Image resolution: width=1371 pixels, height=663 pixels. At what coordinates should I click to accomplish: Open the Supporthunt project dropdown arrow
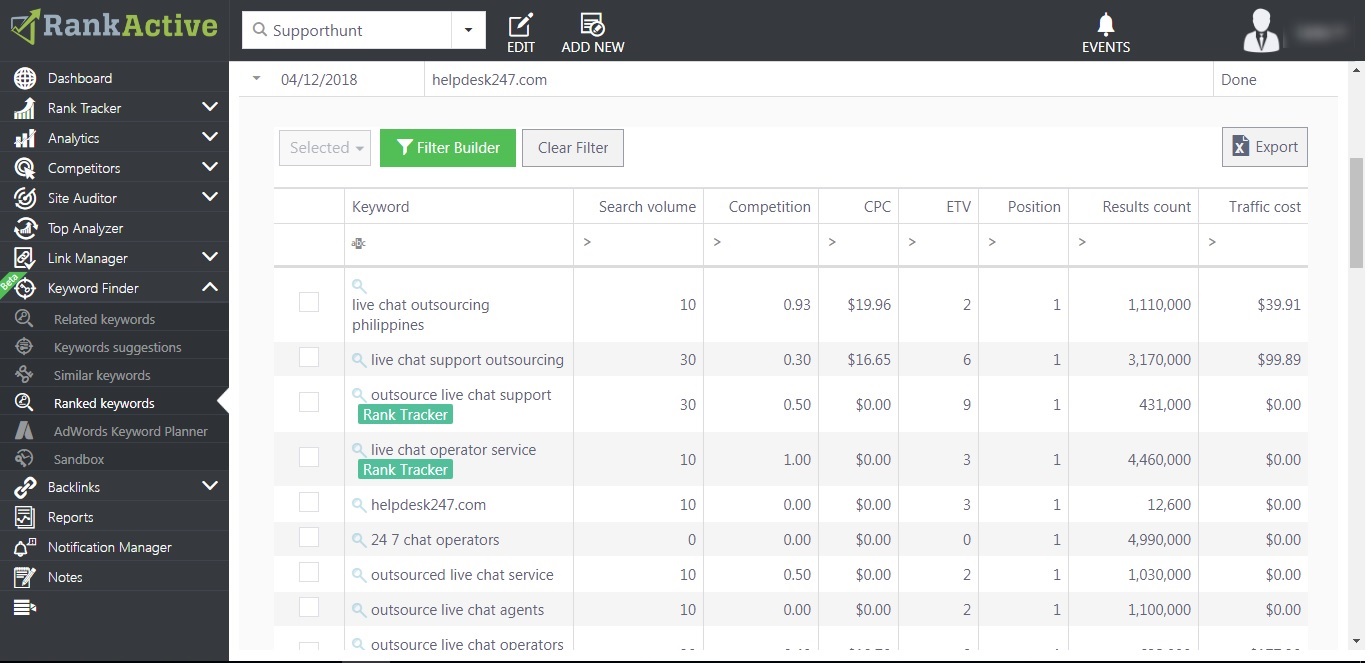468,30
